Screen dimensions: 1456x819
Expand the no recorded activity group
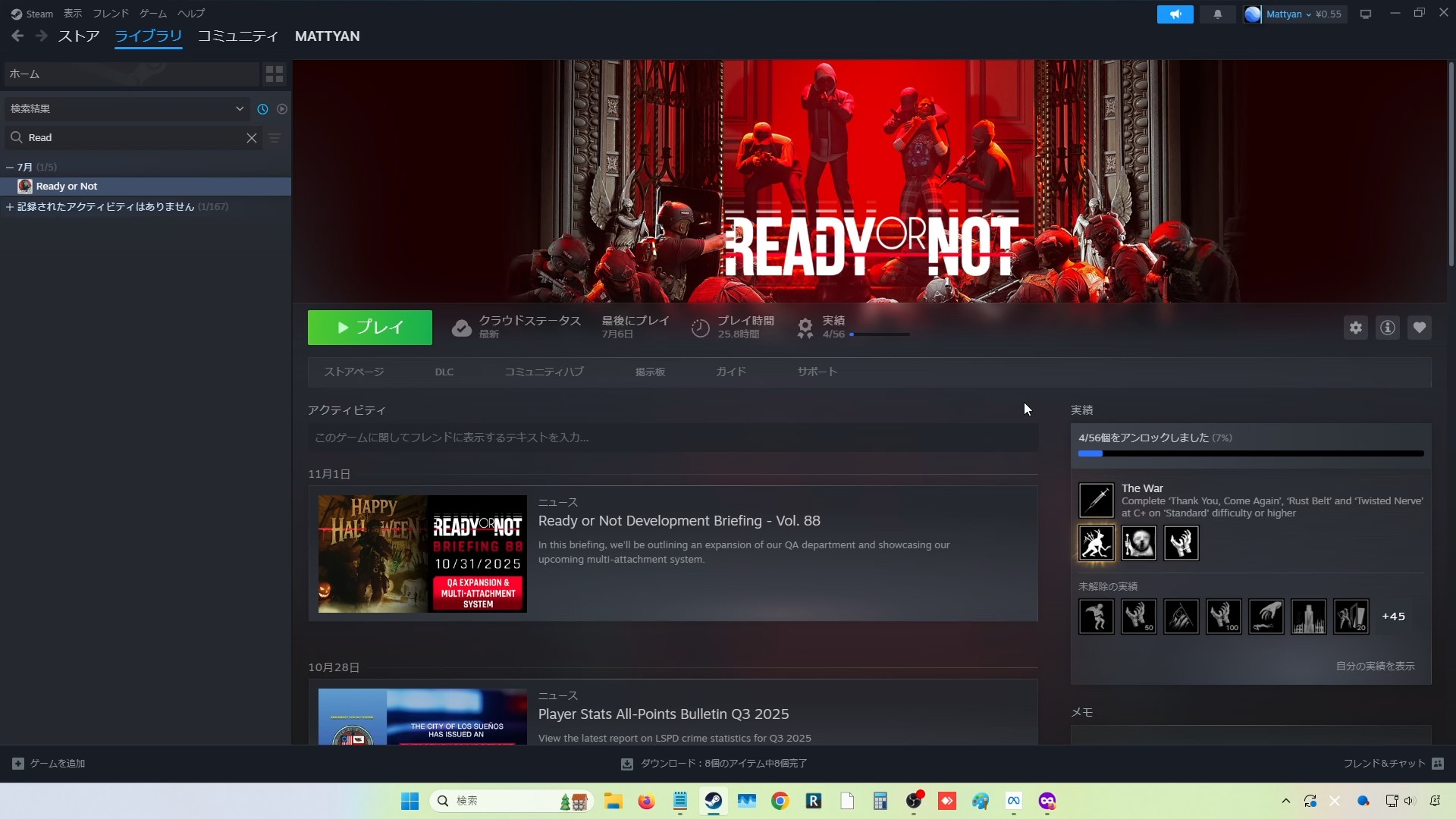[x=10, y=207]
